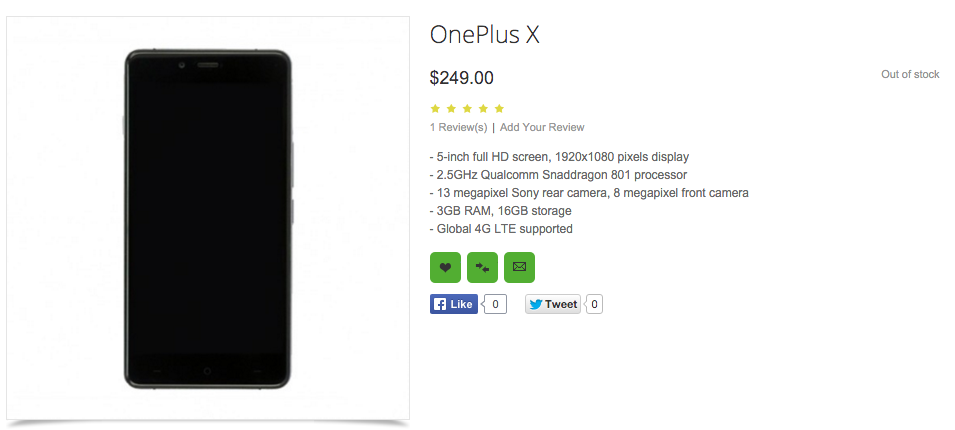Click the $249.00 price

point(461,77)
